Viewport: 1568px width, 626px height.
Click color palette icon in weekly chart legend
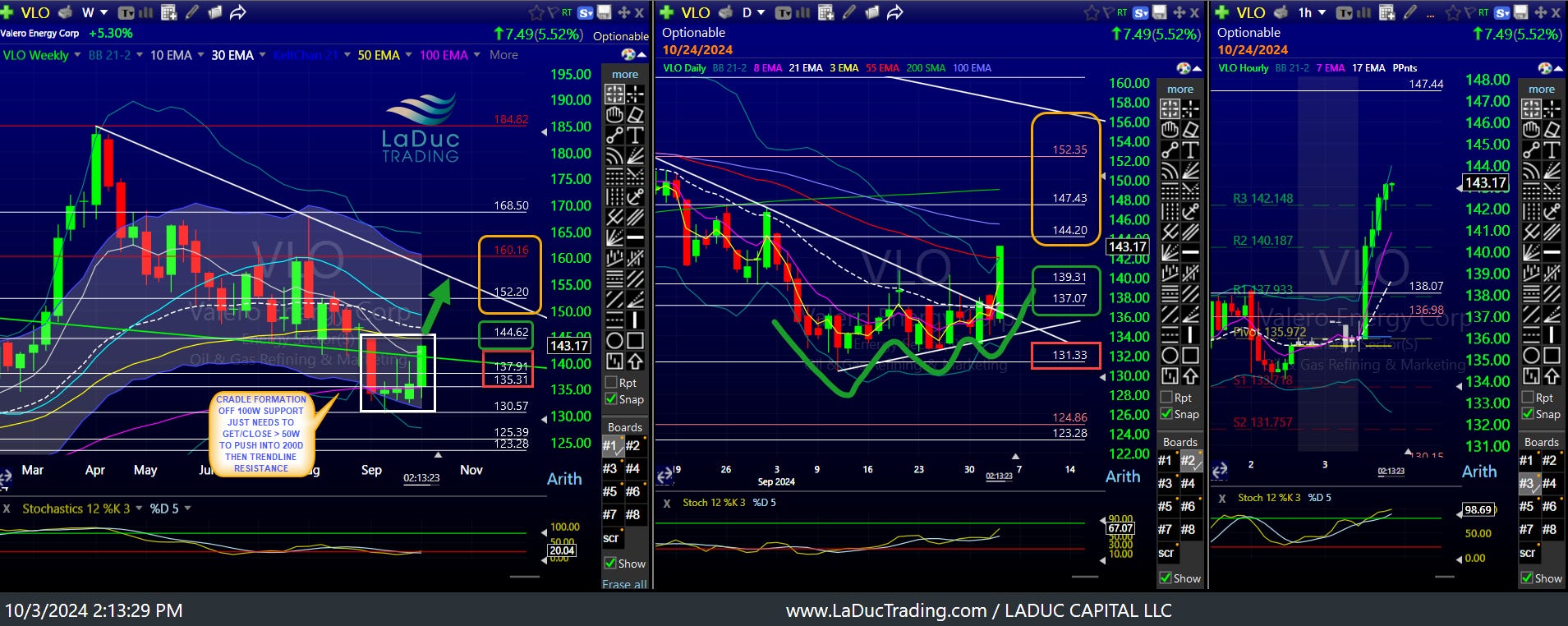628,54
